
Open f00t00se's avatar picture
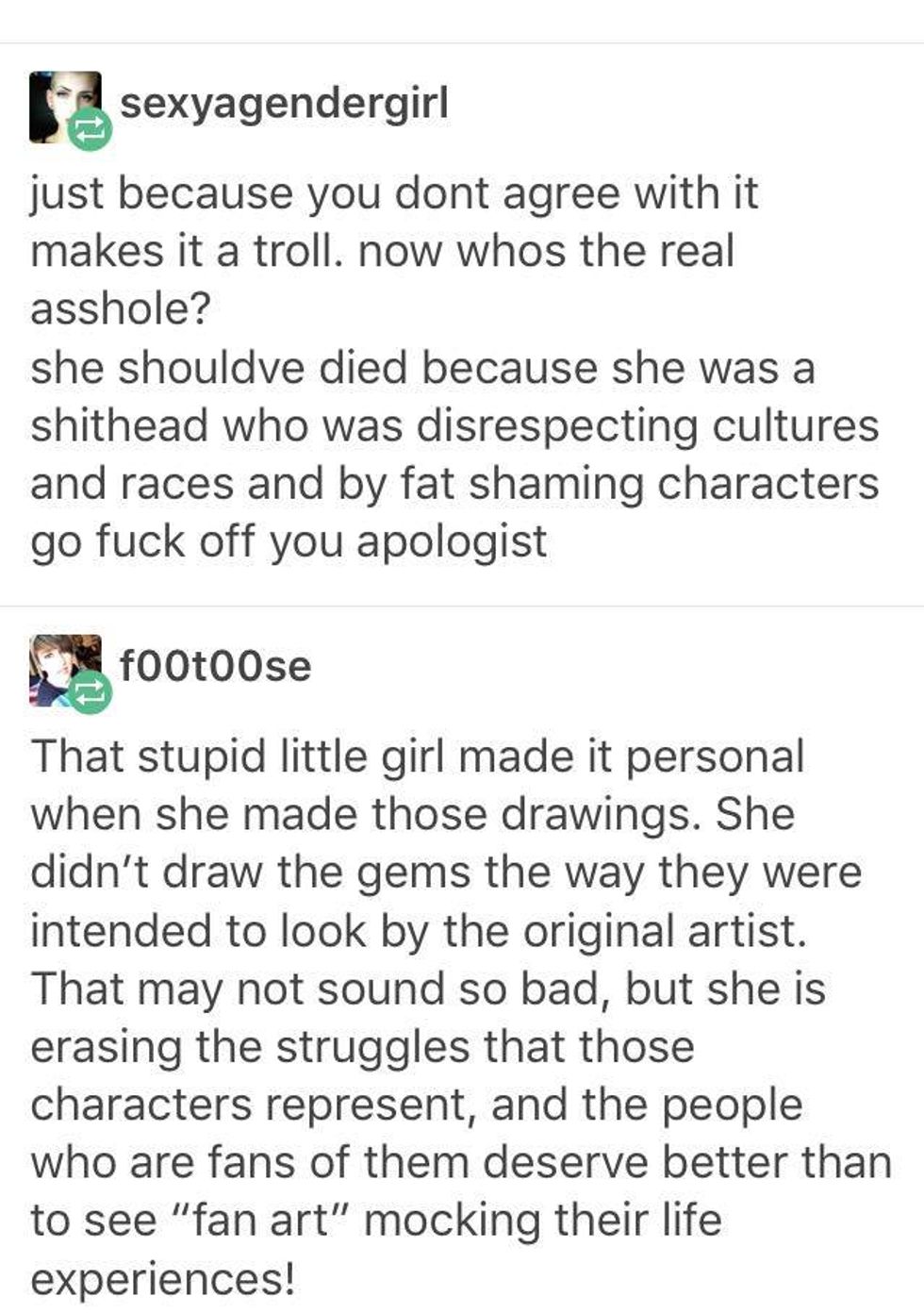(x=64, y=671)
